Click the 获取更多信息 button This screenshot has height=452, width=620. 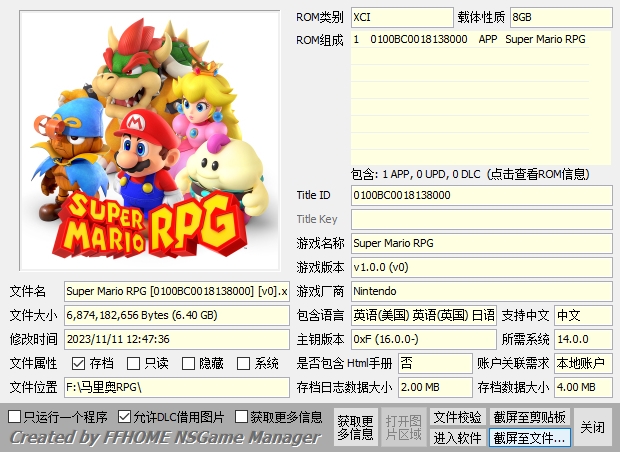355,427
